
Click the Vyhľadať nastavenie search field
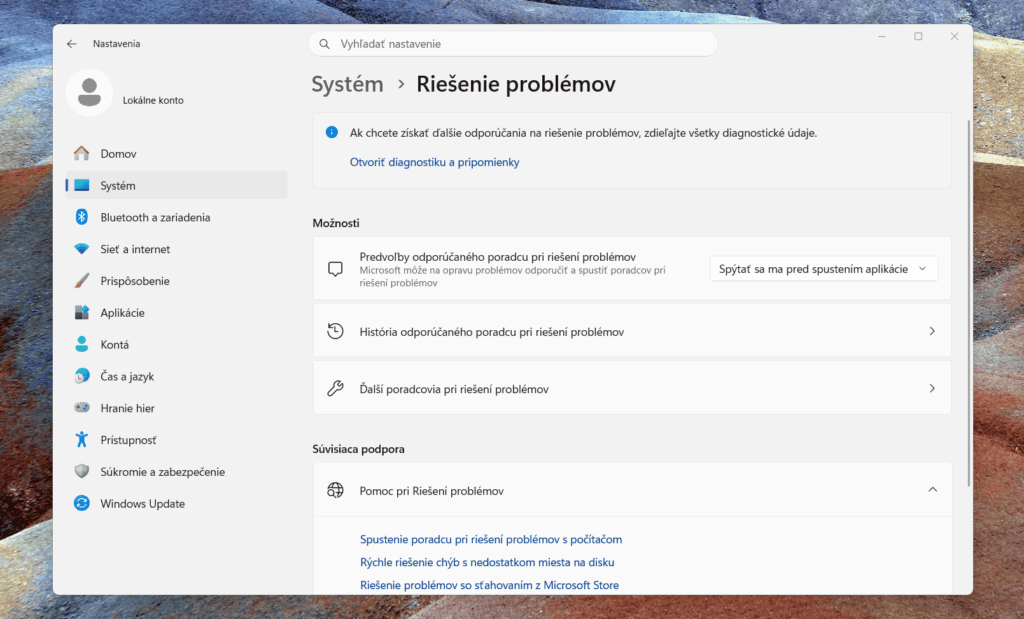coord(513,44)
